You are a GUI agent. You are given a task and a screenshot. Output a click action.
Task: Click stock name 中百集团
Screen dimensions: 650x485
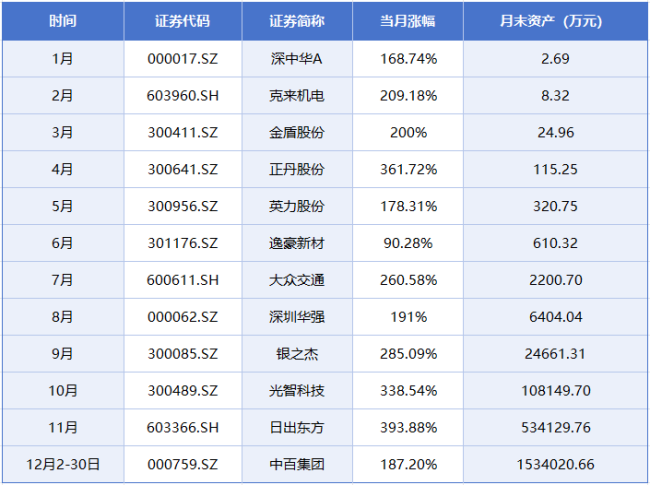(x=297, y=465)
